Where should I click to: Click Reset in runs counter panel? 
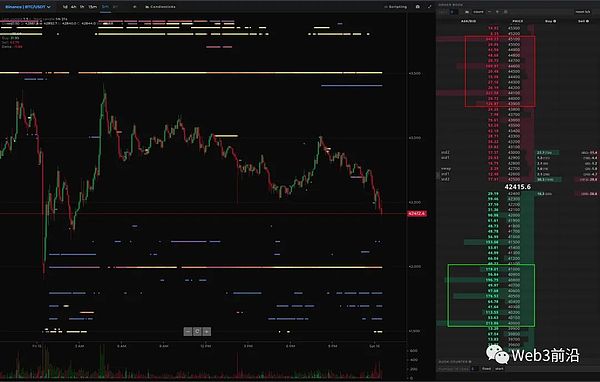(x=486, y=369)
